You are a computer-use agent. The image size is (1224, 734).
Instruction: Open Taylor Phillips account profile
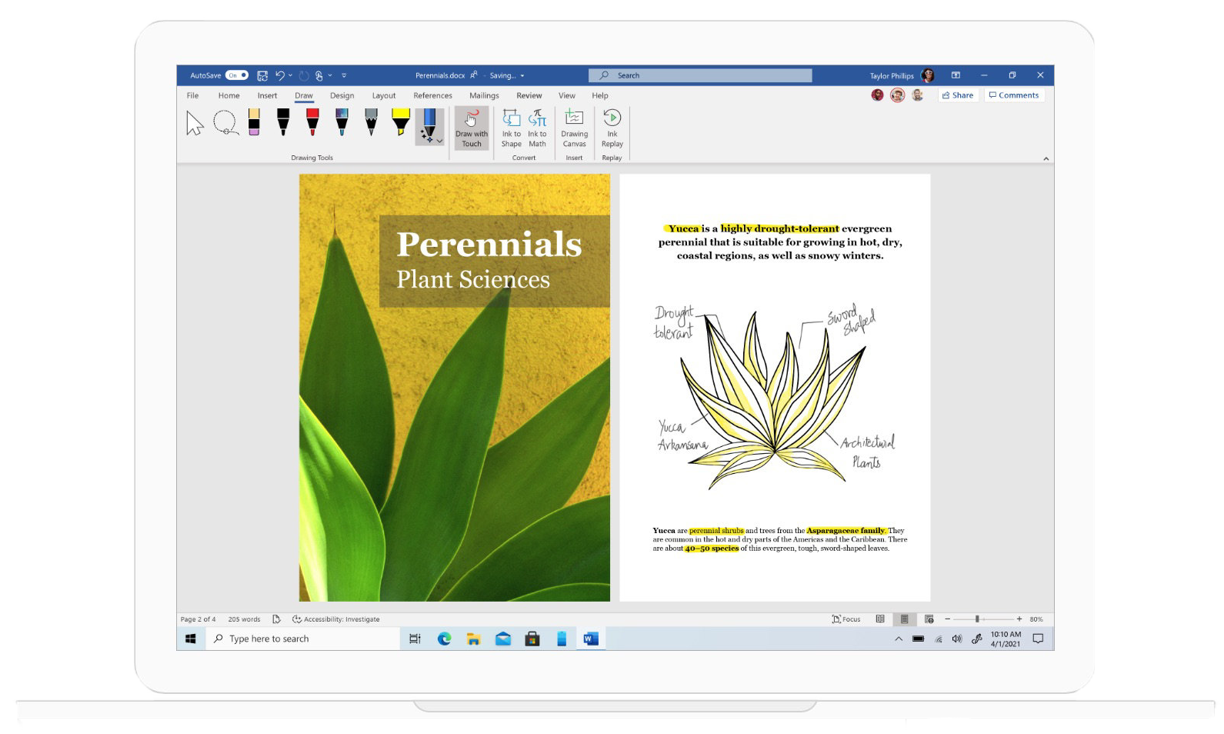902,75
